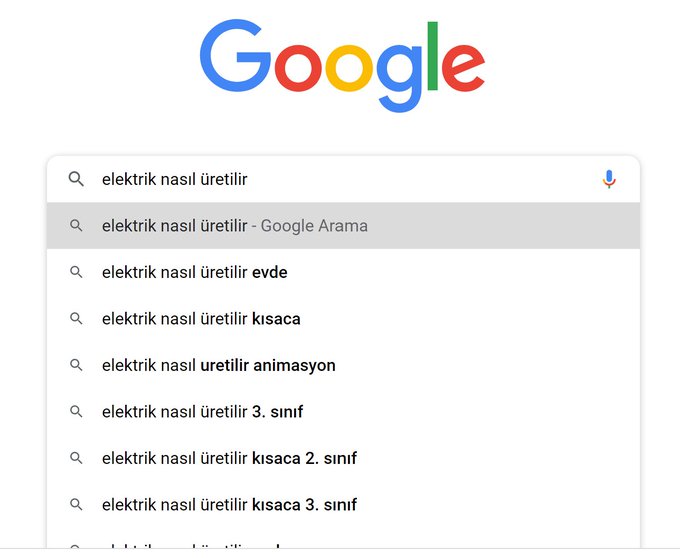Click magnifier icon beside 'Google Arama' suggestion
Viewport: 680px width, 558px height.
(76, 225)
